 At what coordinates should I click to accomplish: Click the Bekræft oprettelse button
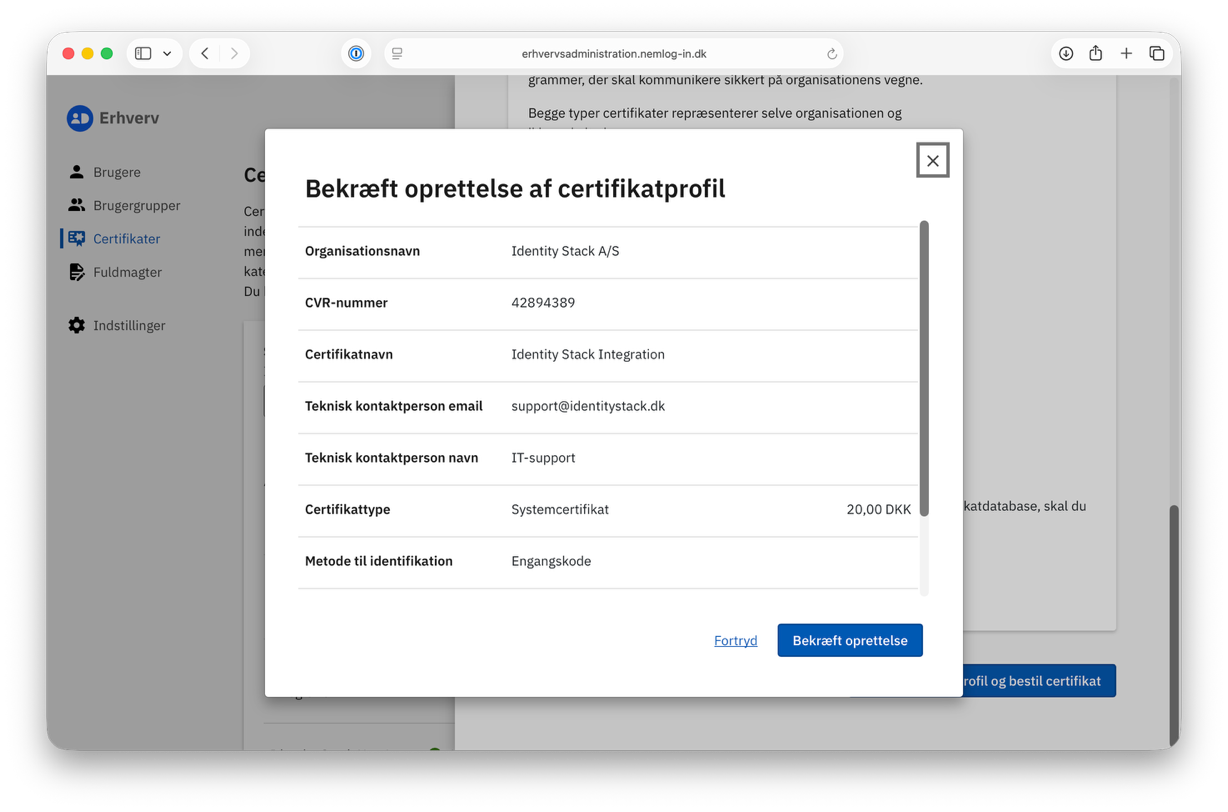point(850,640)
